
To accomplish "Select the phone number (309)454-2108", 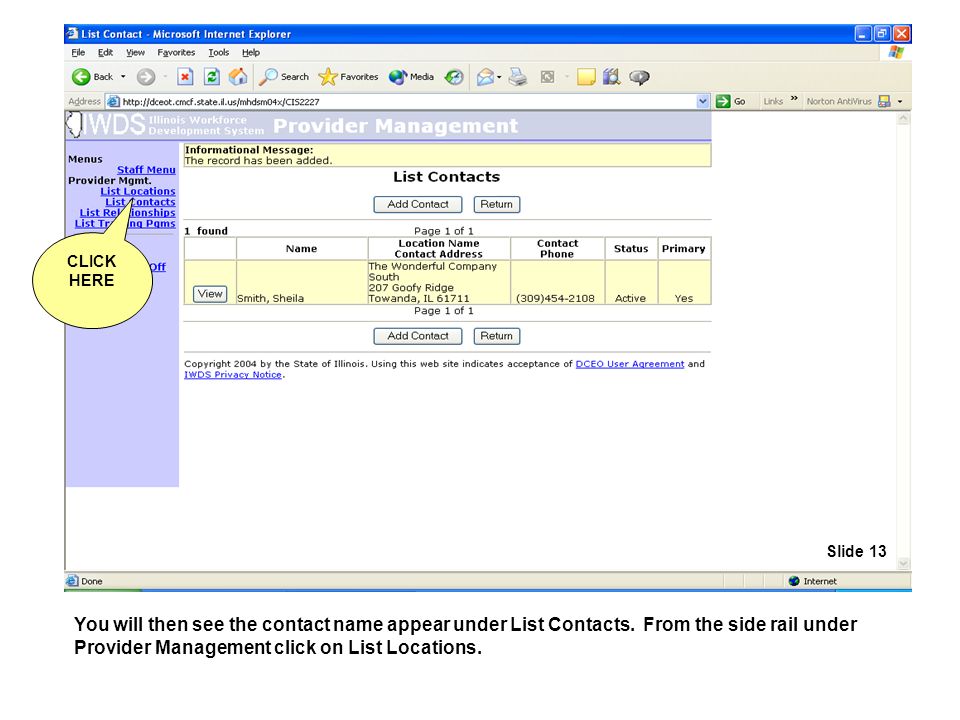I will pyautogui.click(x=555, y=298).
